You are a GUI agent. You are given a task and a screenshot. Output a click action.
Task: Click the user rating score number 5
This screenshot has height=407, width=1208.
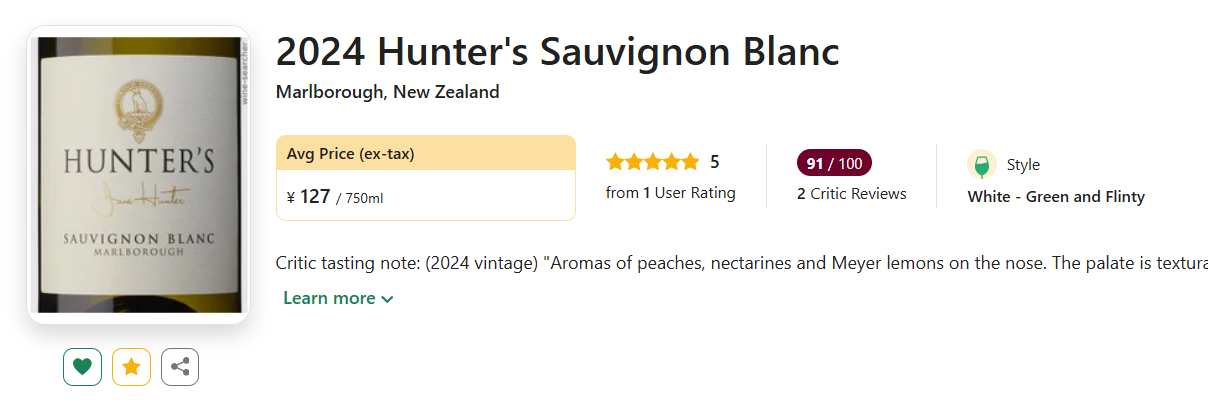click(x=714, y=162)
